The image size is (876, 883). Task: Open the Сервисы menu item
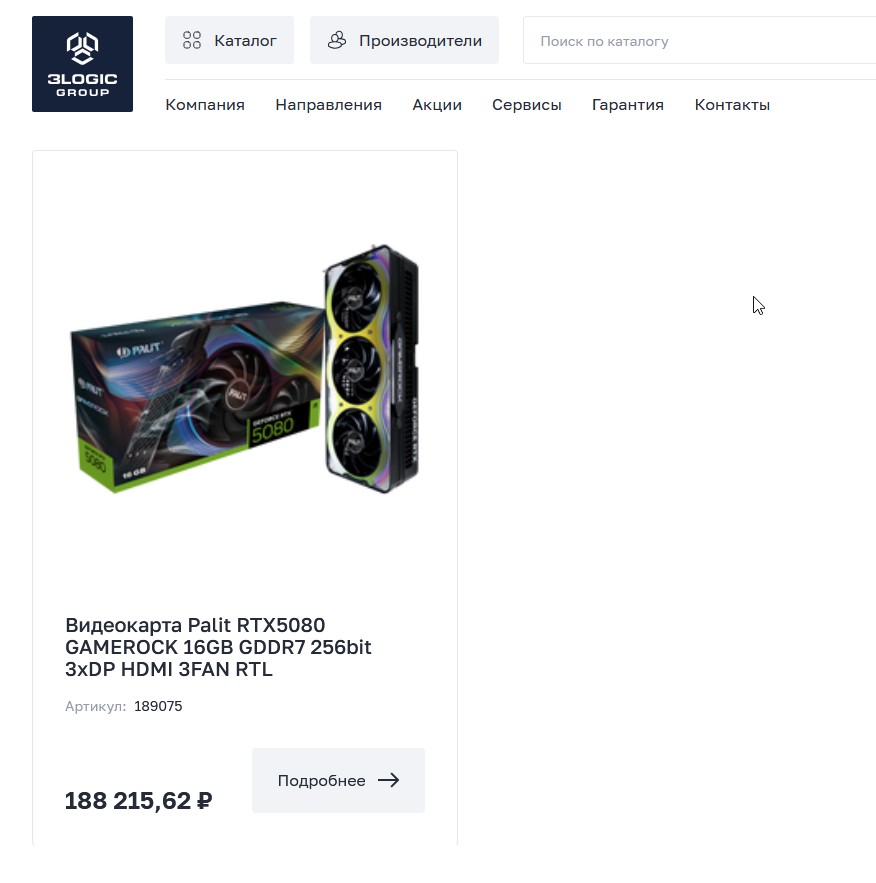tap(526, 105)
